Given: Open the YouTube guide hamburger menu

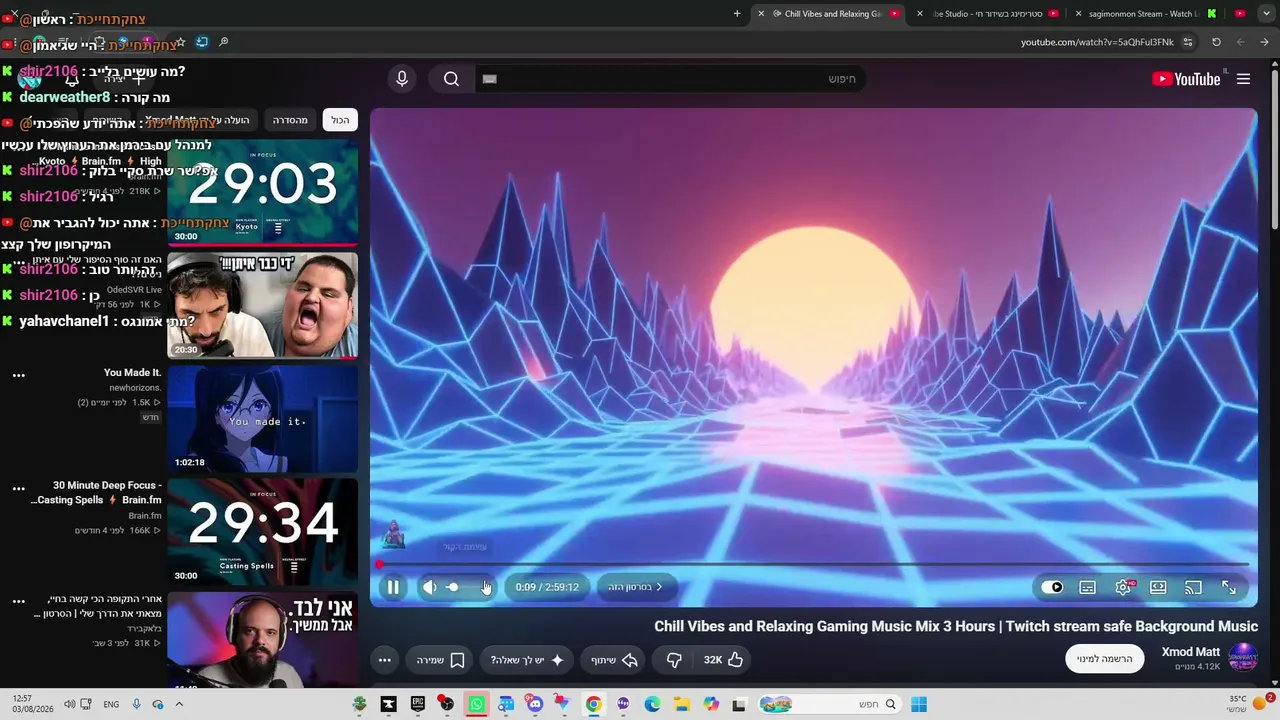Looking at the screenshot, I should click(x=1243, y=79).
